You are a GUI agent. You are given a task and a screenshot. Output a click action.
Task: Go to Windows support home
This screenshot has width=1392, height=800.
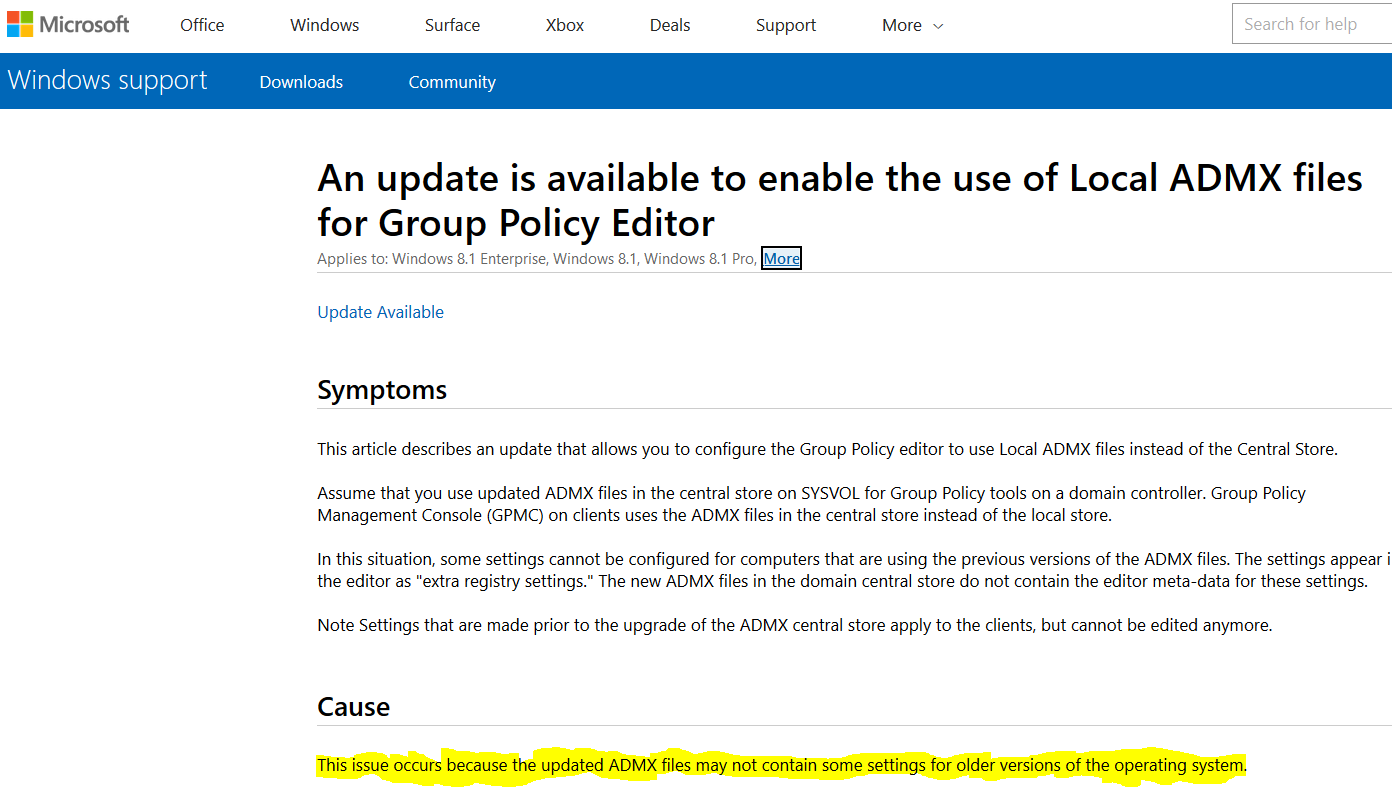107,80
